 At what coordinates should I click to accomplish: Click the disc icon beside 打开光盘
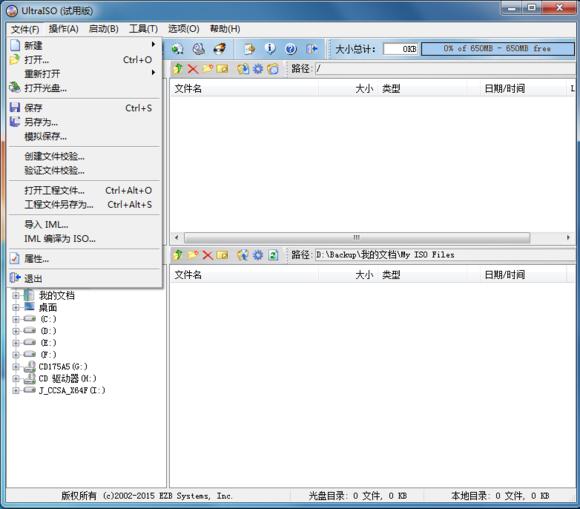[x=15, y=88]
